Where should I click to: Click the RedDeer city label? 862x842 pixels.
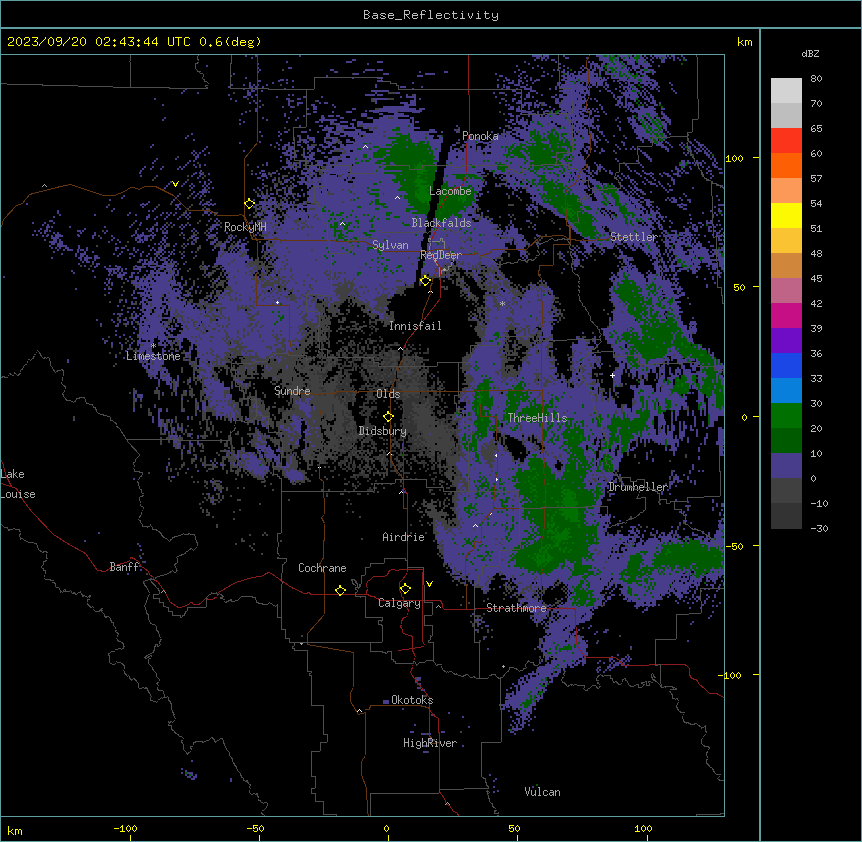click(440, 255)
